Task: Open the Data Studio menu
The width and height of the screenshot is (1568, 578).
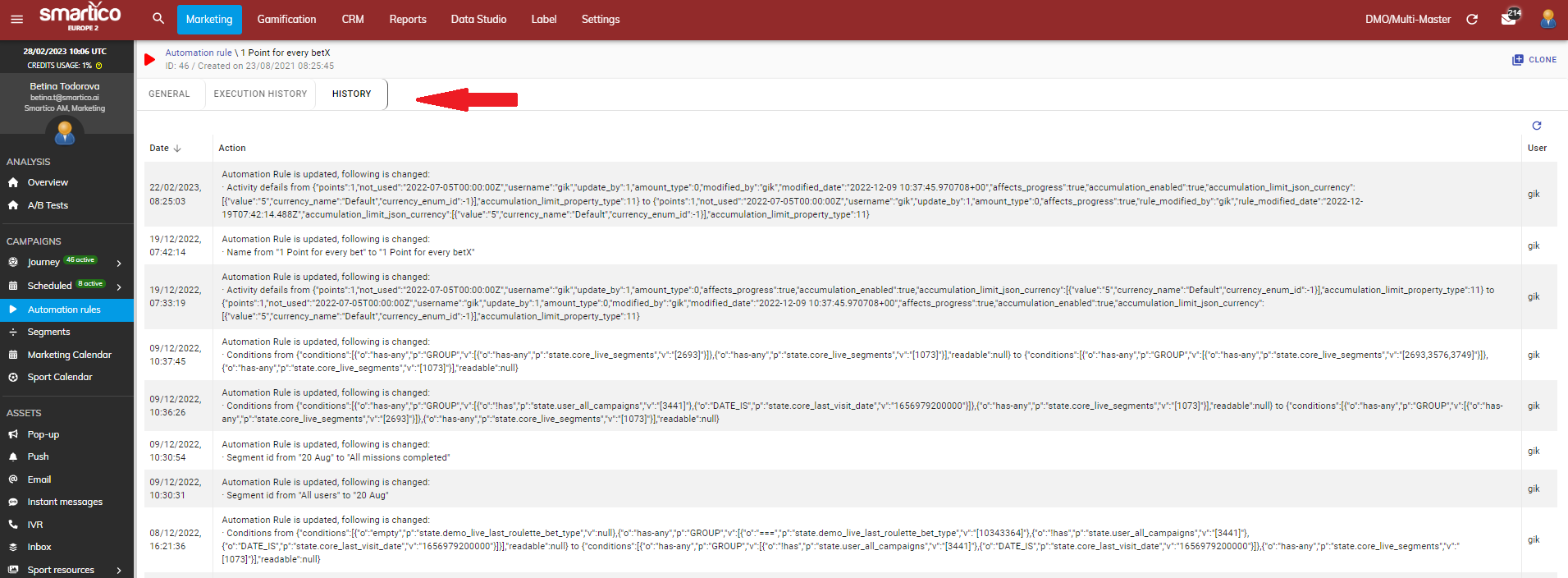Action: click(478, 20)
